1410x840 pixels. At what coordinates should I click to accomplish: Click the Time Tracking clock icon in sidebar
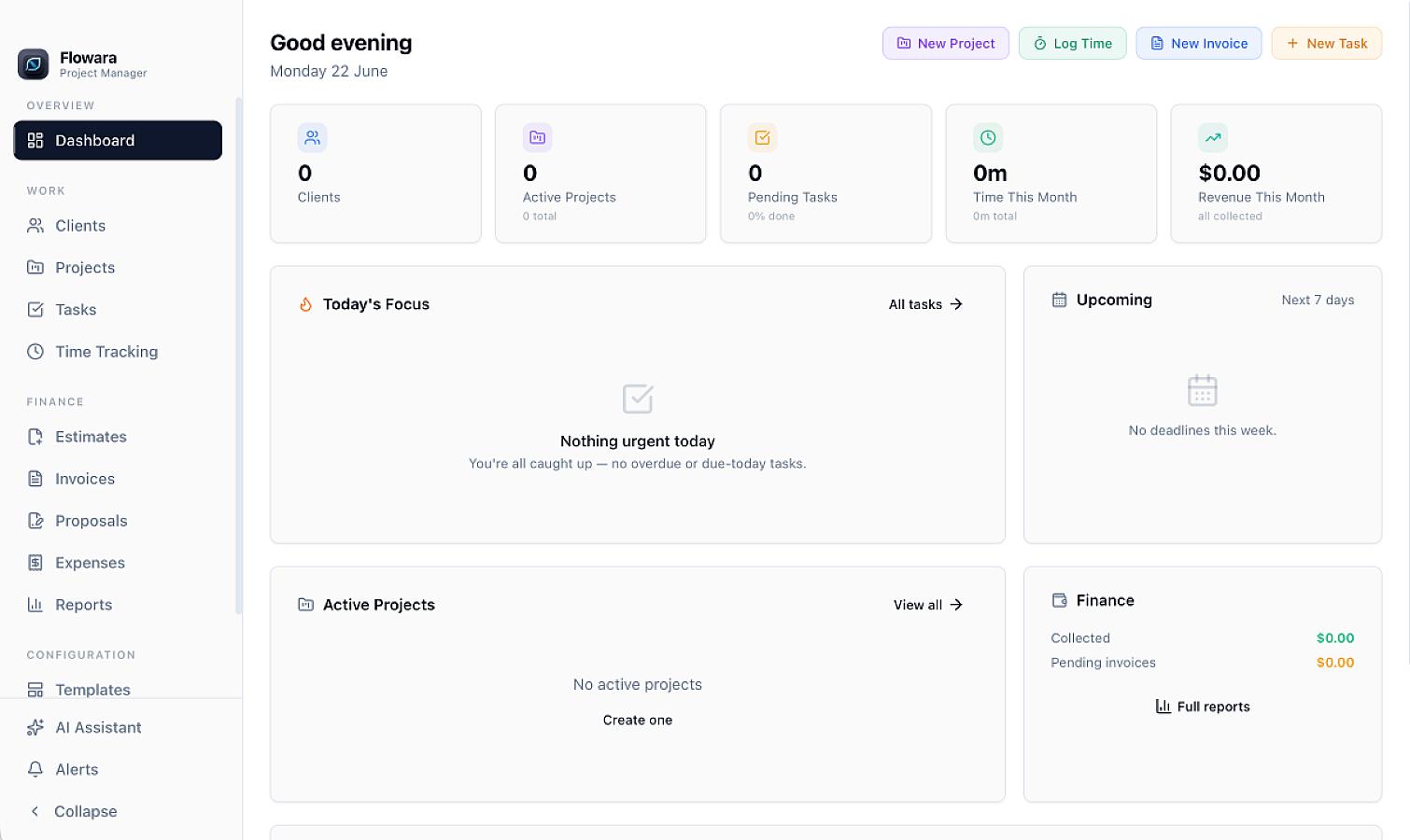click(x=35, y=352)
